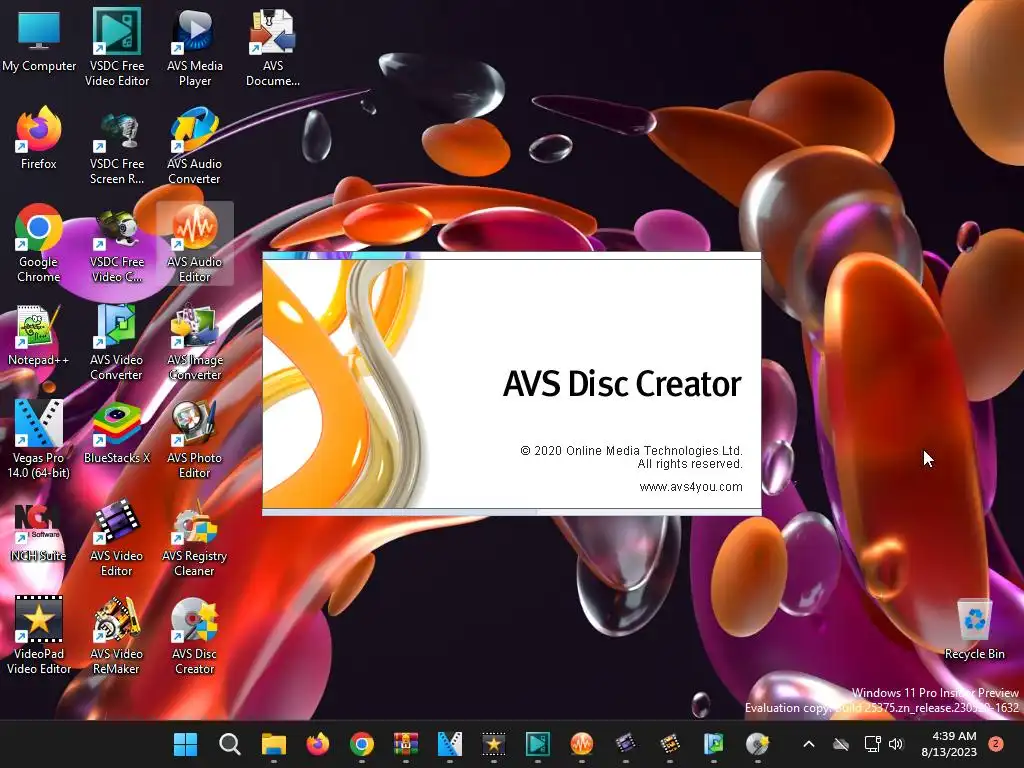
Task: Select the VSDC Free Video Capture shortcut
Action: [x=117, y=246]
